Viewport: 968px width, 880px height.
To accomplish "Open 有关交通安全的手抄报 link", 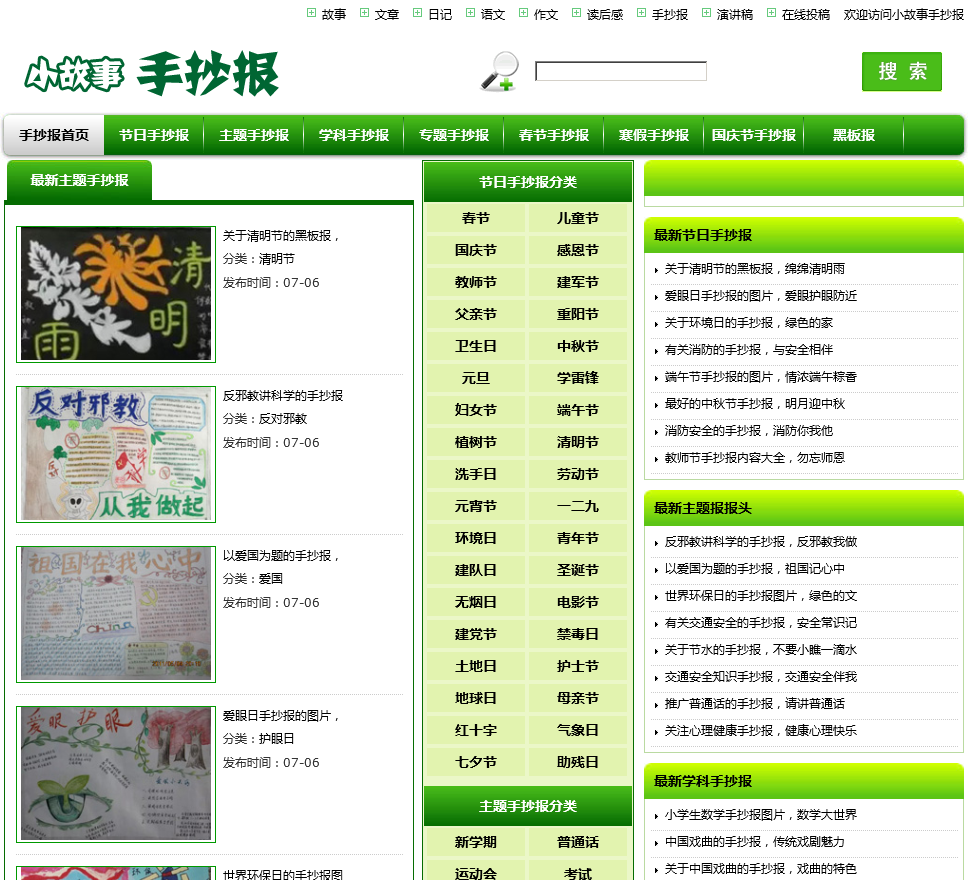I will point(761,623).
